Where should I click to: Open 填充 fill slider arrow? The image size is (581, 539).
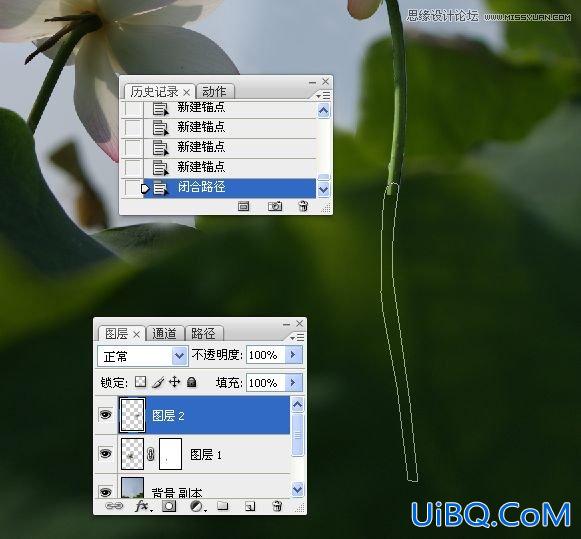click(x=293, y=382)
